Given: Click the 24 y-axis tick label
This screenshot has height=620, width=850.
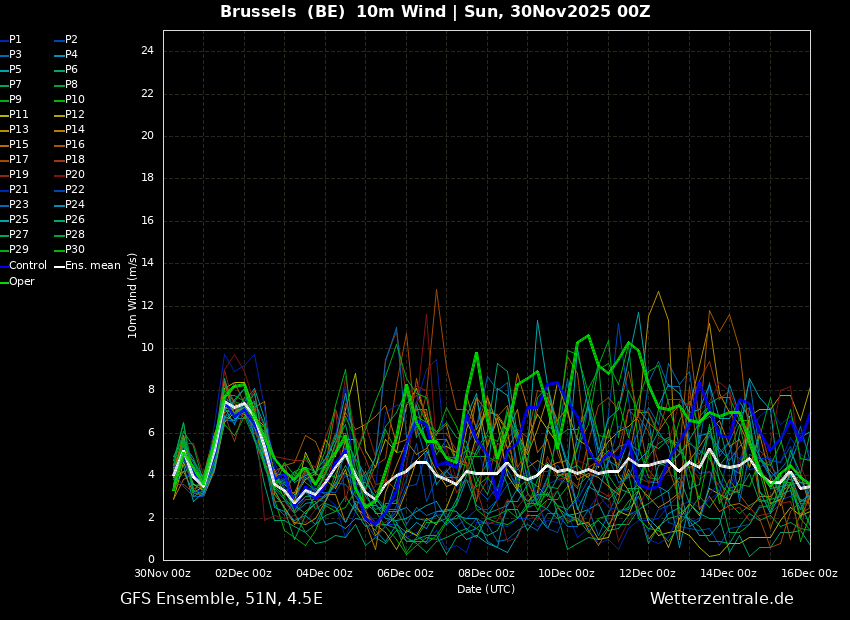Looking at the screenshot, I should point(147,51).
